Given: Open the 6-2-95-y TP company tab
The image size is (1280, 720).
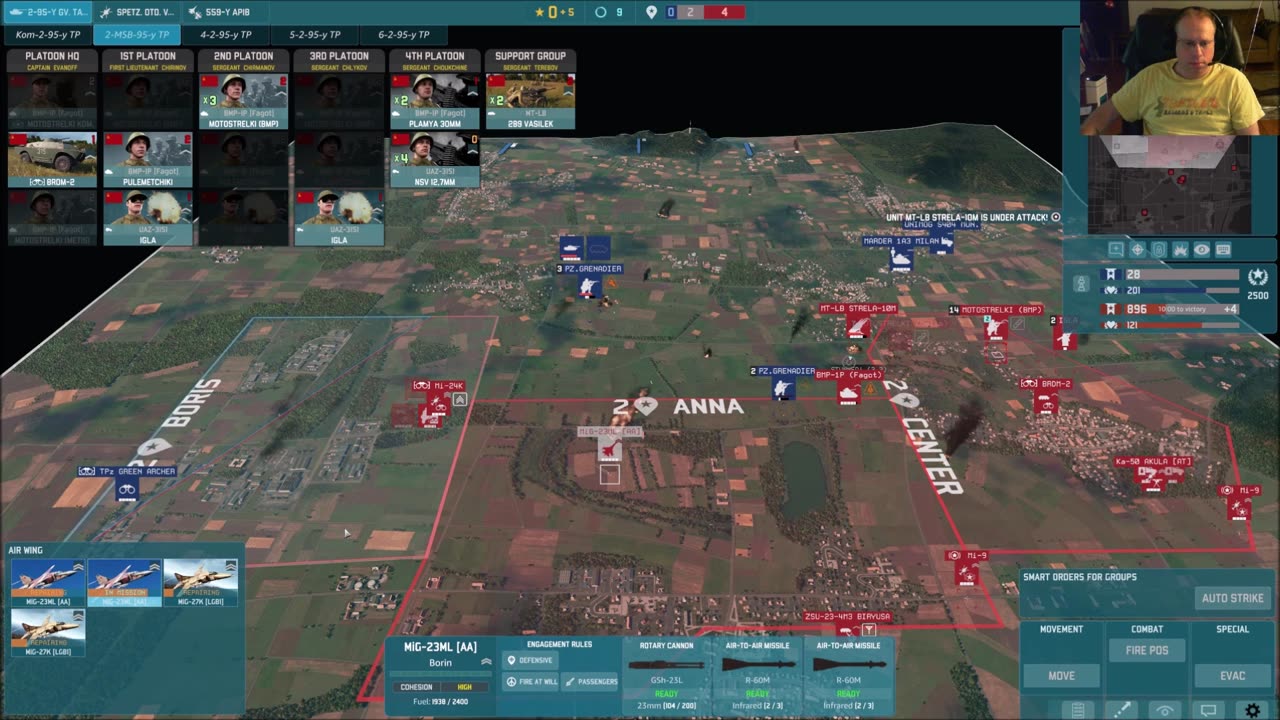Looking at the screenshot, I should click(x=404, y=35).
